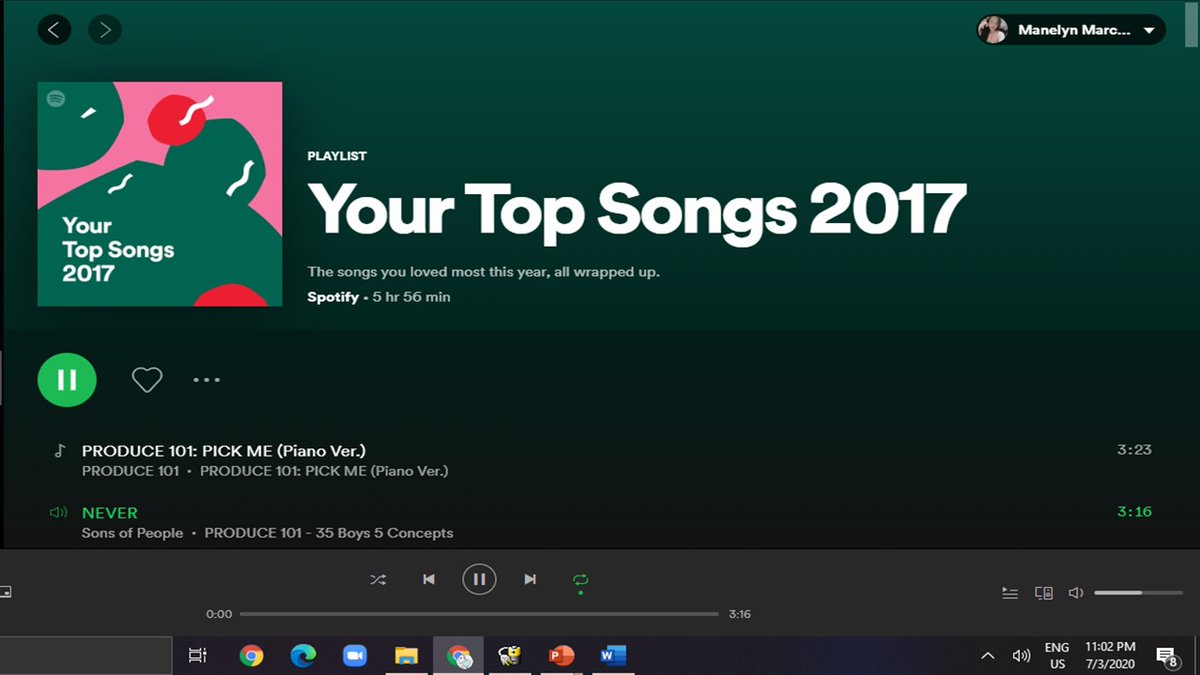Open the connect to a device menu

(x=1043, y=593)
